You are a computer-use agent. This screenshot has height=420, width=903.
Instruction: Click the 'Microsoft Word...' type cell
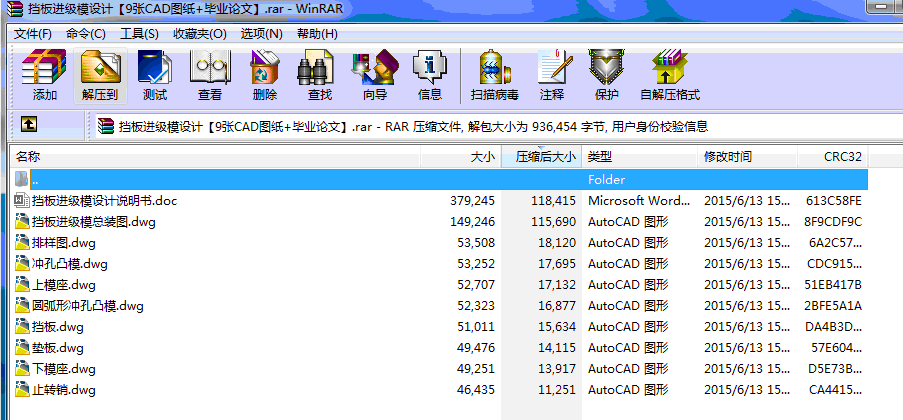639,200
